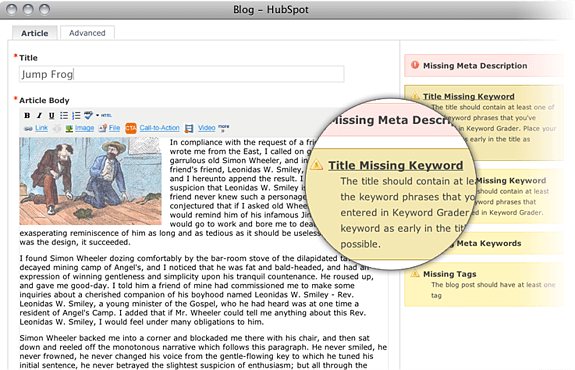
Task: Click the 'I found Simon Wheeler' paragraph
Action: pyautogui.click(x=197, y=290)
